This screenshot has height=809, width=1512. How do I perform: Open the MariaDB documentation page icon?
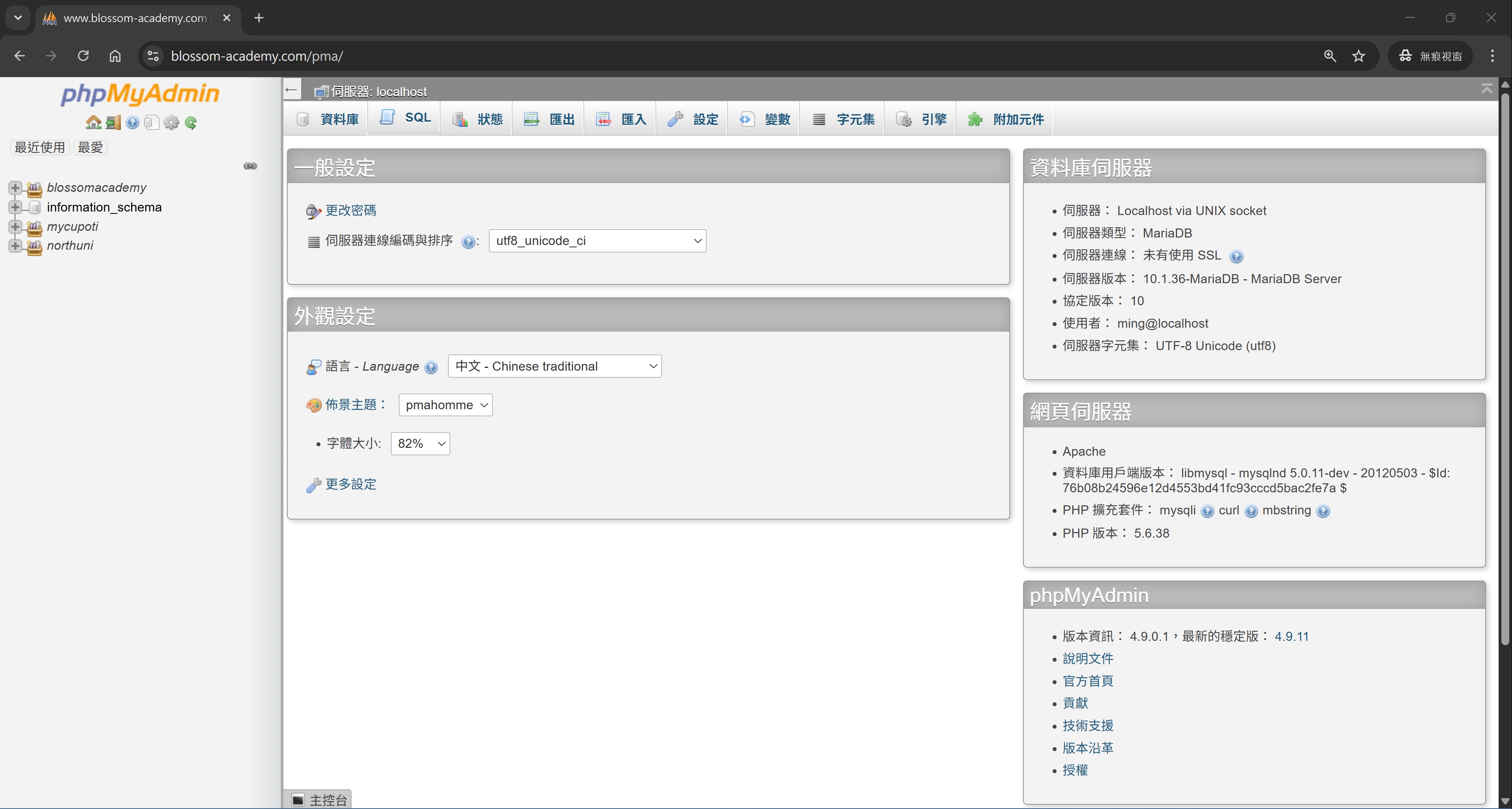pyautogui.click(x=152, y=123)
